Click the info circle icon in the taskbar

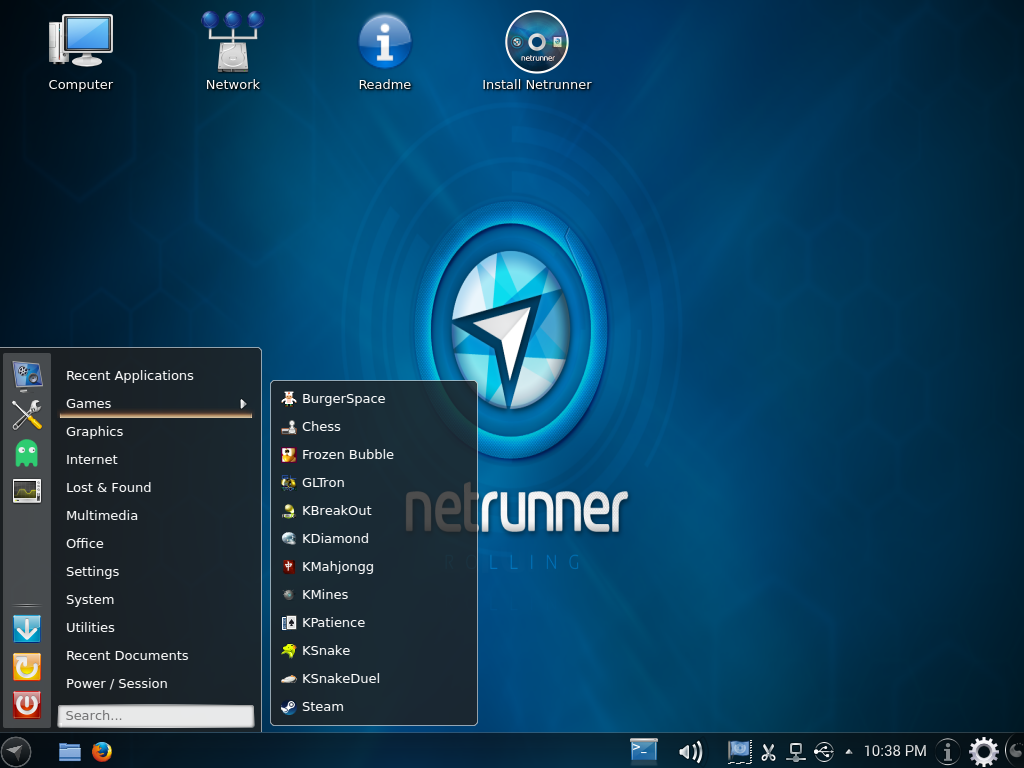(948, 752)
